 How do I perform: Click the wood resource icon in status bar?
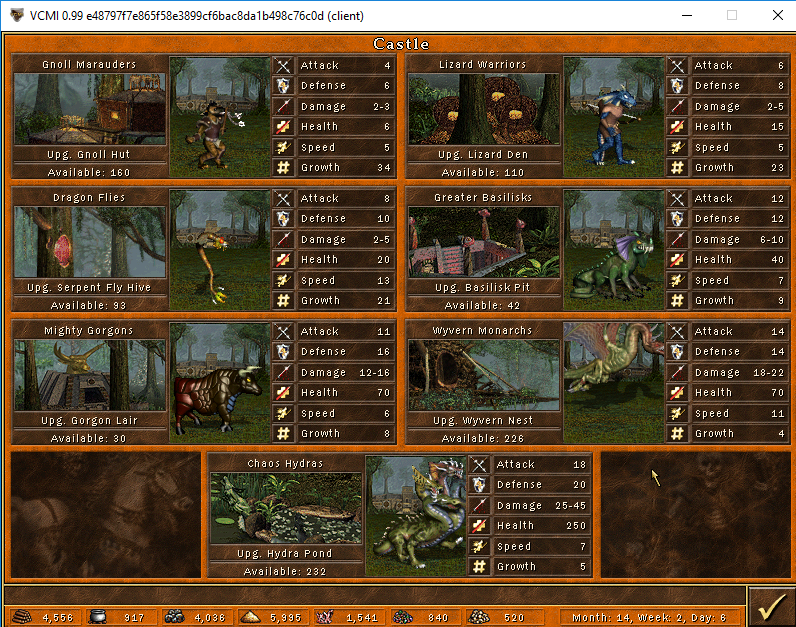click(24, 617)
